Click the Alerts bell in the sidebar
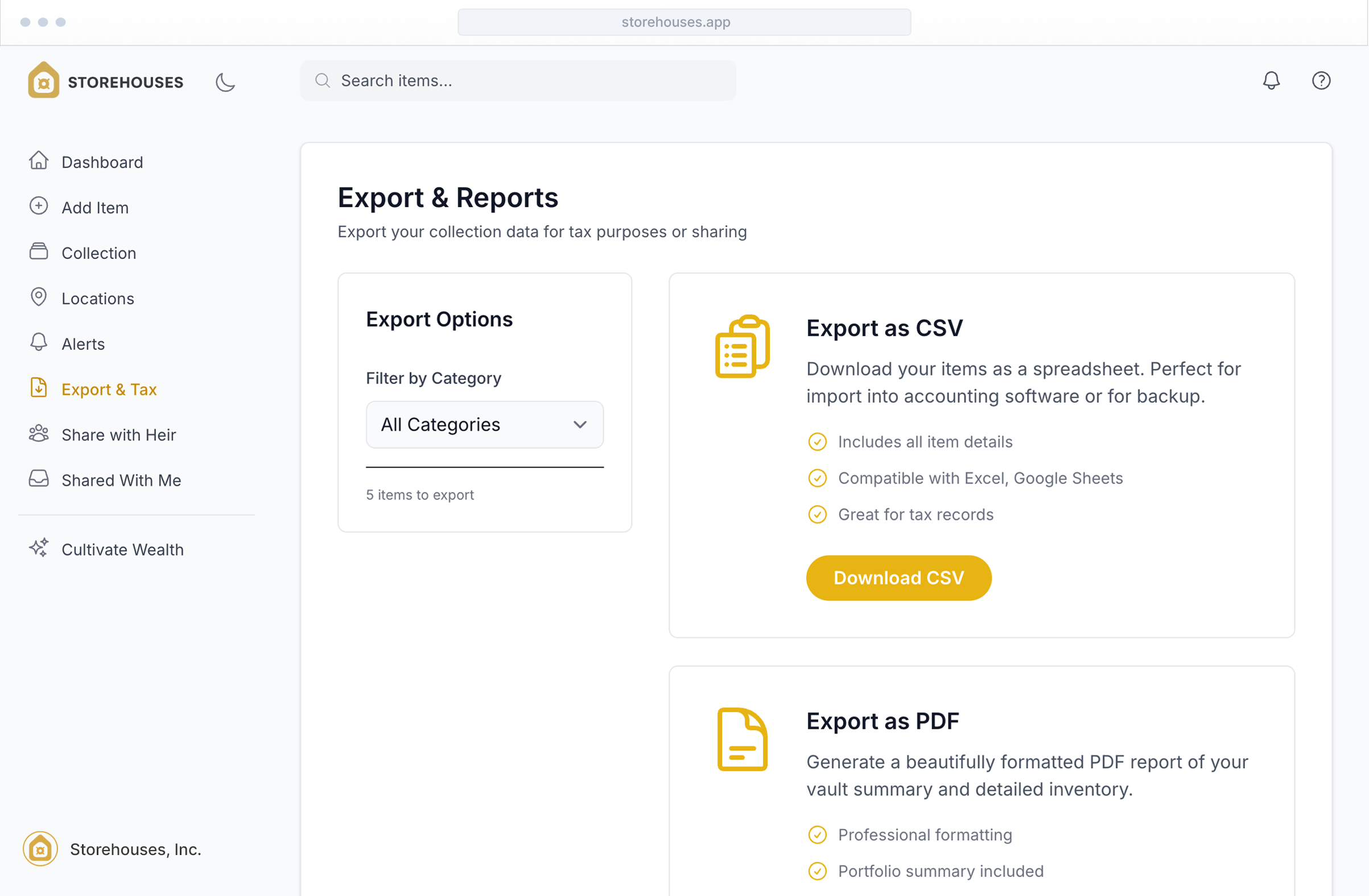 (39, 343)
